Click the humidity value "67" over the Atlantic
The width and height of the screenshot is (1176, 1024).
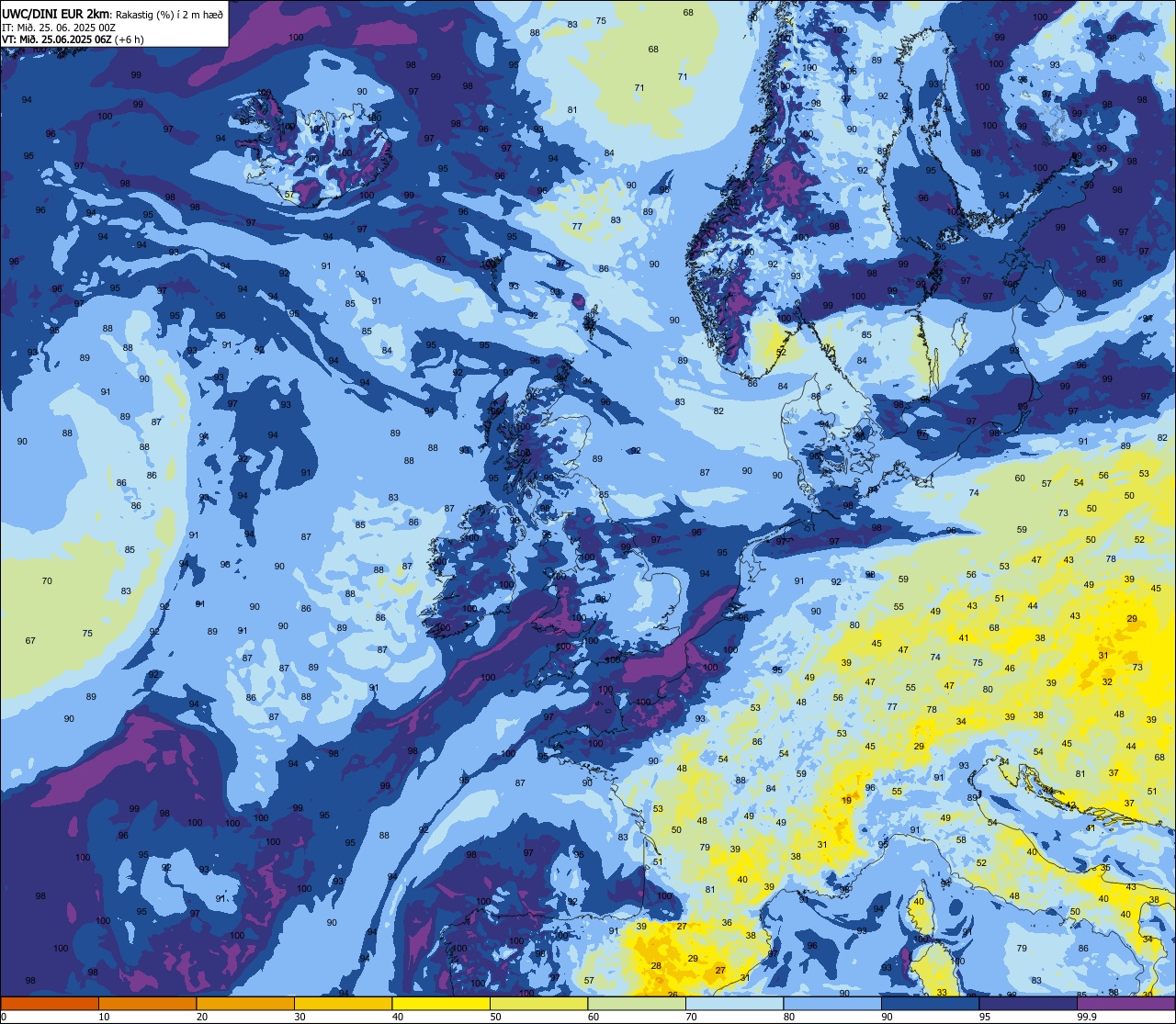point(30,640)
